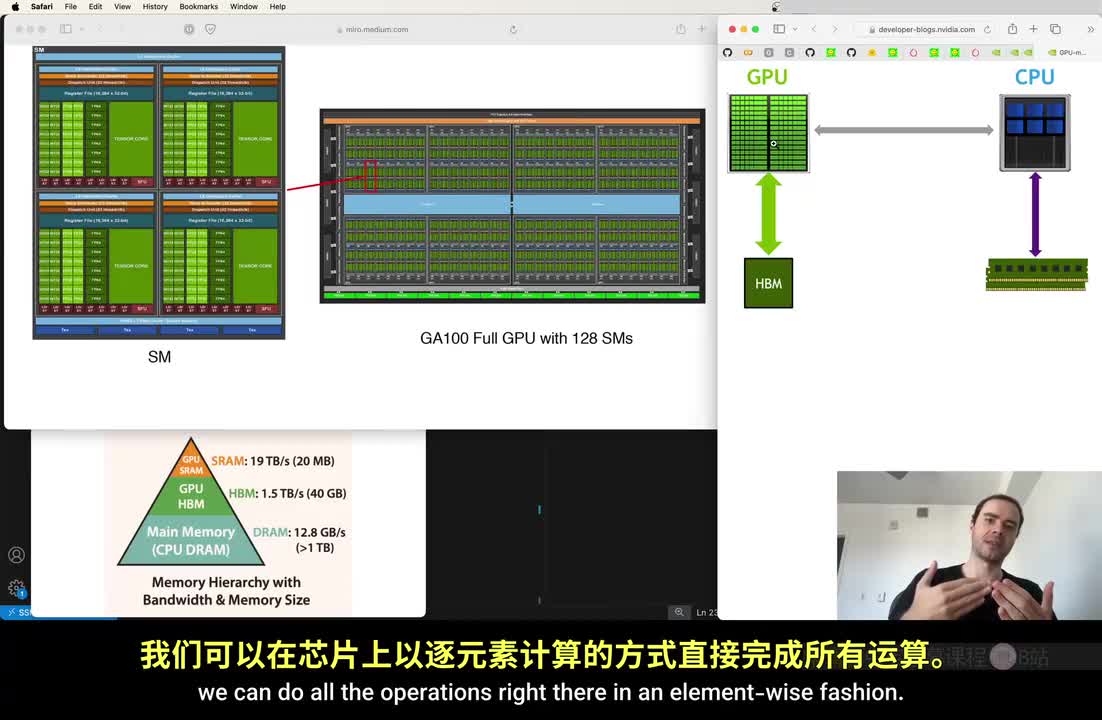The width and height of the screenshot is (1102, 720).
Task: Click 'DRAM: 12.8 GB/s' text
Action: 299,532
